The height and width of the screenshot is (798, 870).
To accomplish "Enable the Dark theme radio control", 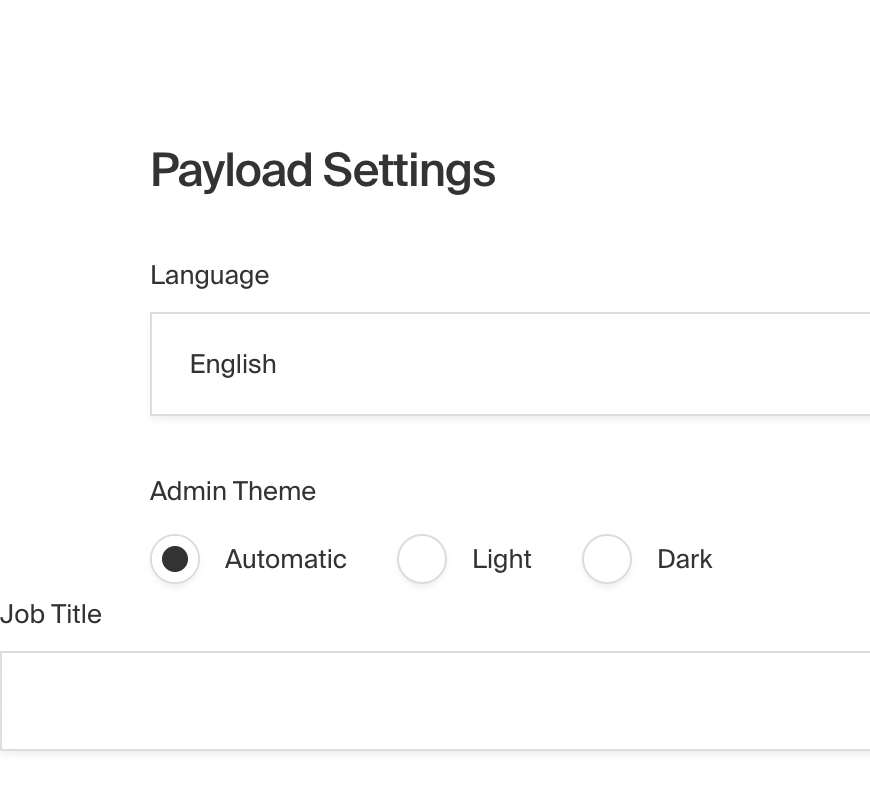I will 607,559.
